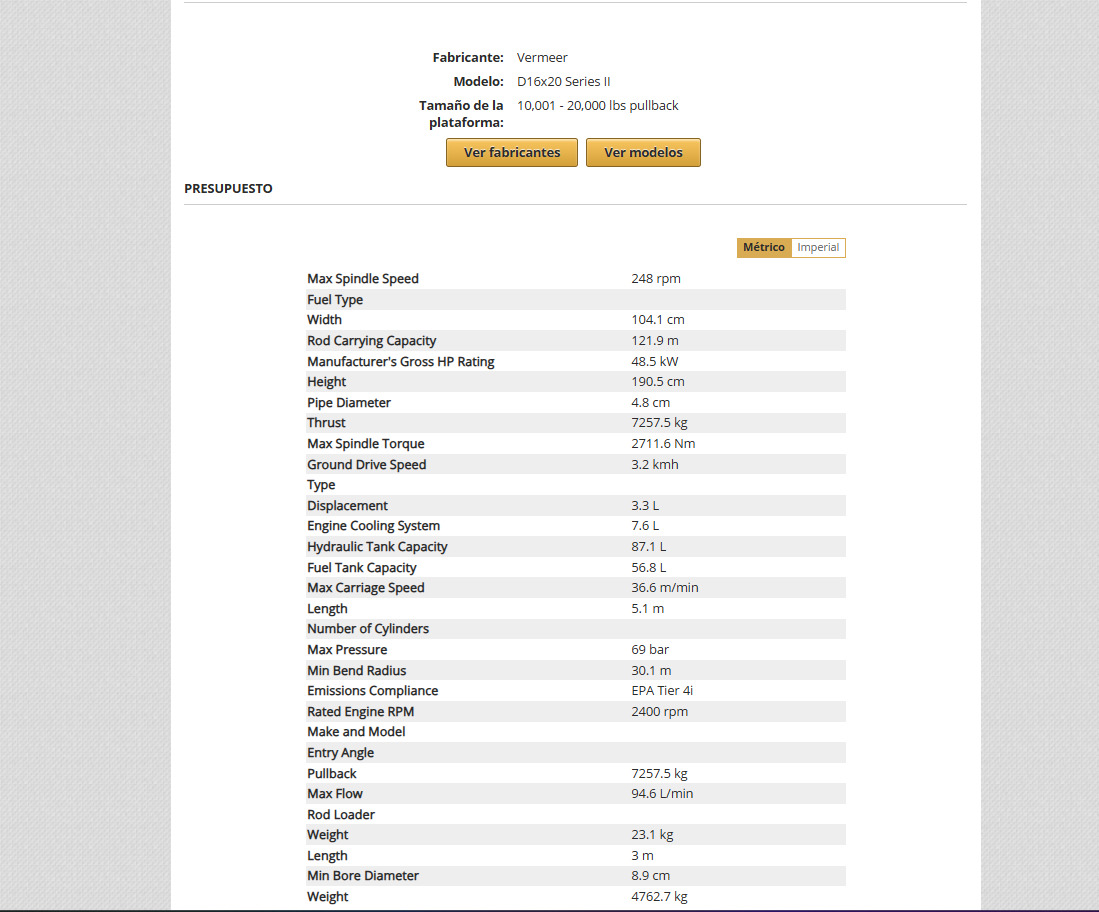Click the Width value 104.1 cm

(x=657, y=320)
